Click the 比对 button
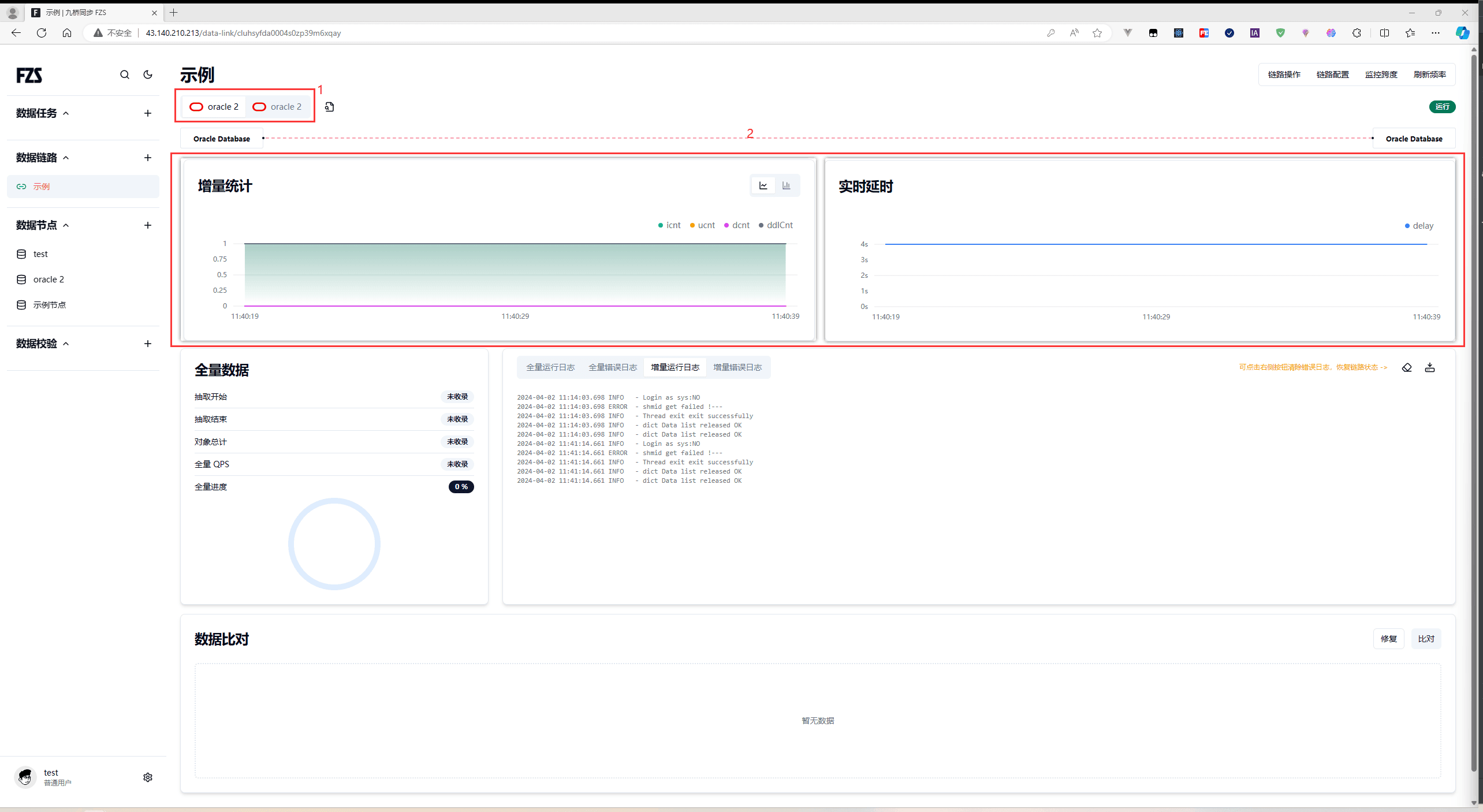The height and width of the screenshot is (812, 1483). click(x=1426, y=639)
